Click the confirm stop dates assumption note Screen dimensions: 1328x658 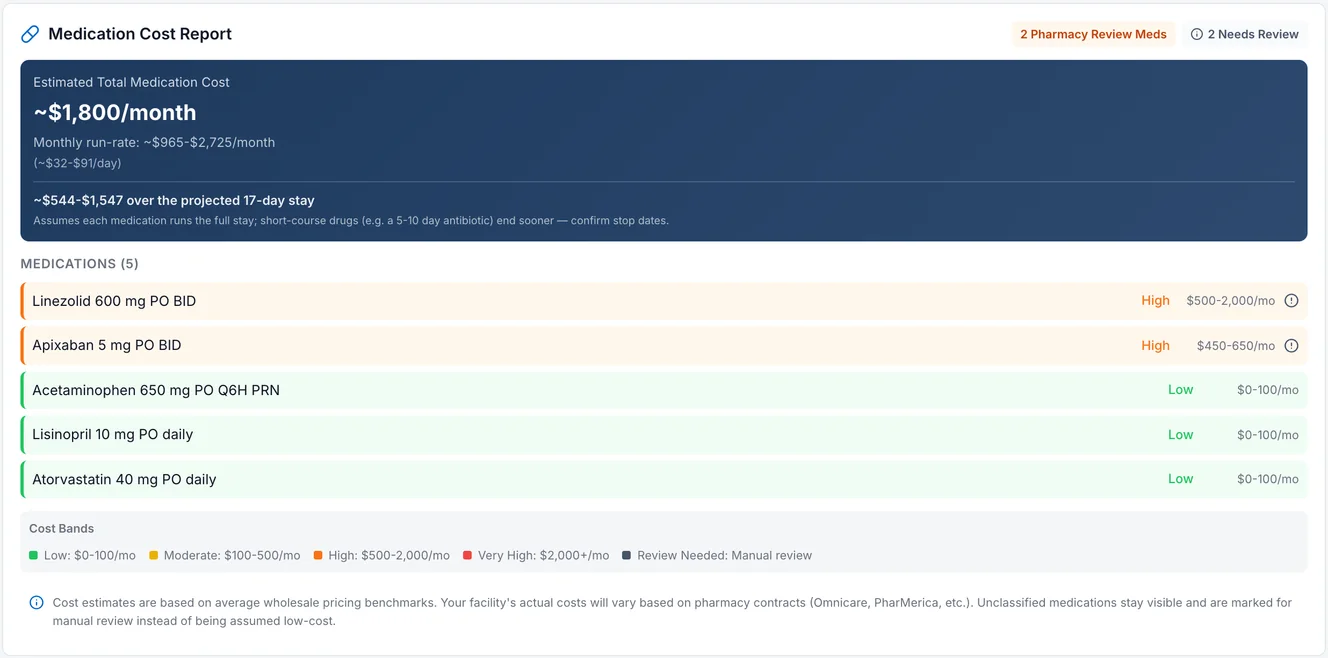(351, 220)
